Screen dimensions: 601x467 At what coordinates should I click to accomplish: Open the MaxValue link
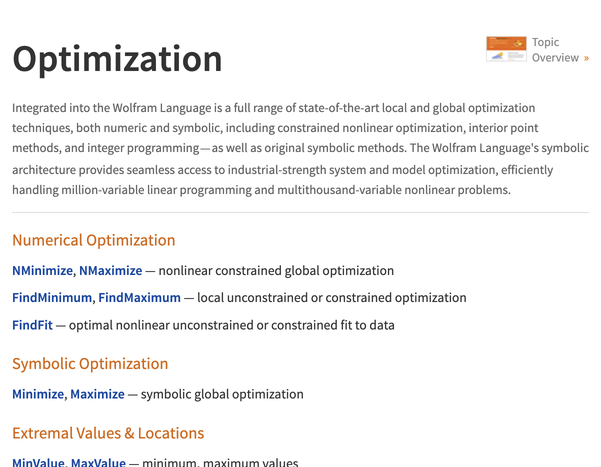98,462
